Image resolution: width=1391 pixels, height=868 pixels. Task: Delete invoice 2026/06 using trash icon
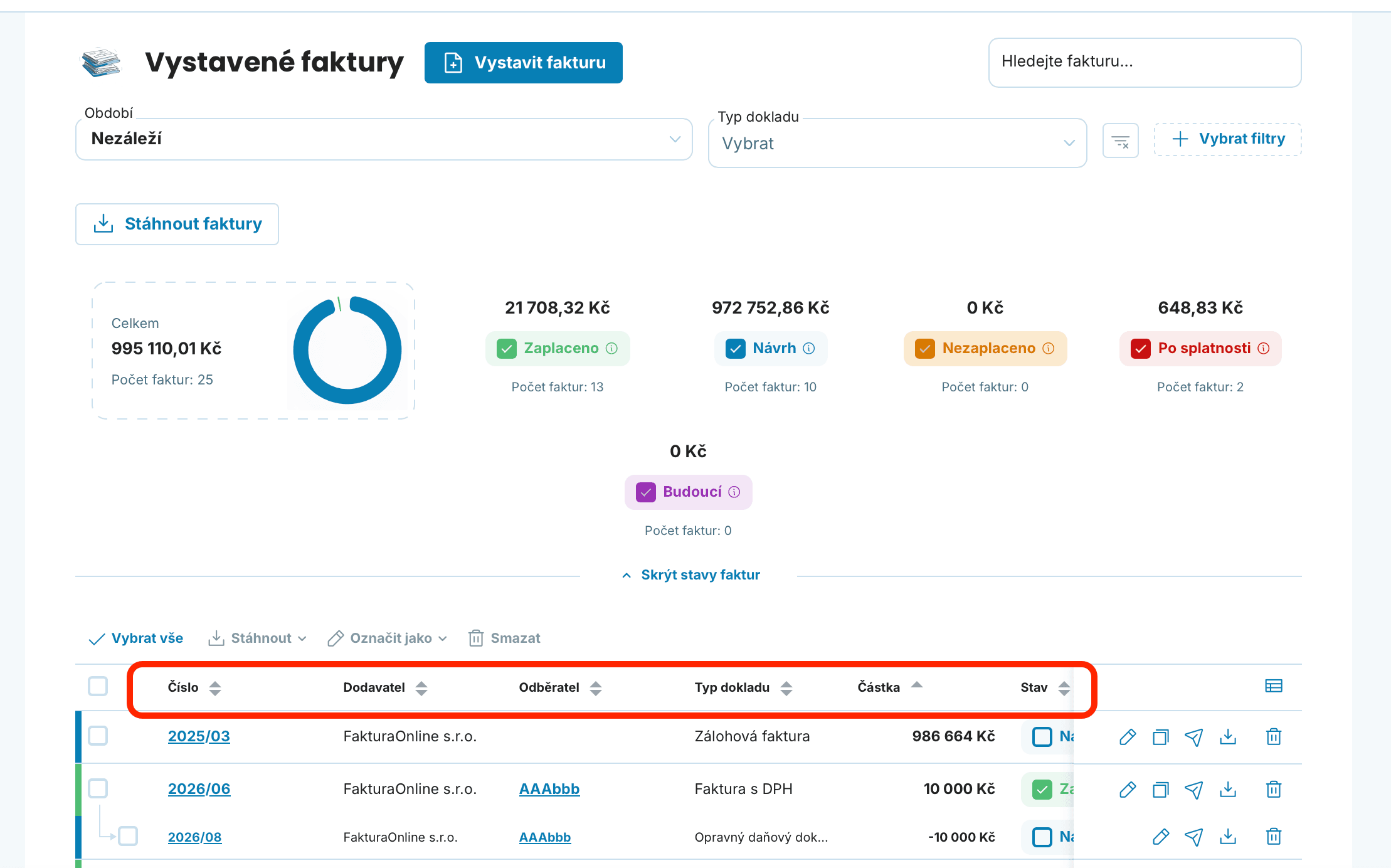pyautogui.click(x=1273, y=790)
